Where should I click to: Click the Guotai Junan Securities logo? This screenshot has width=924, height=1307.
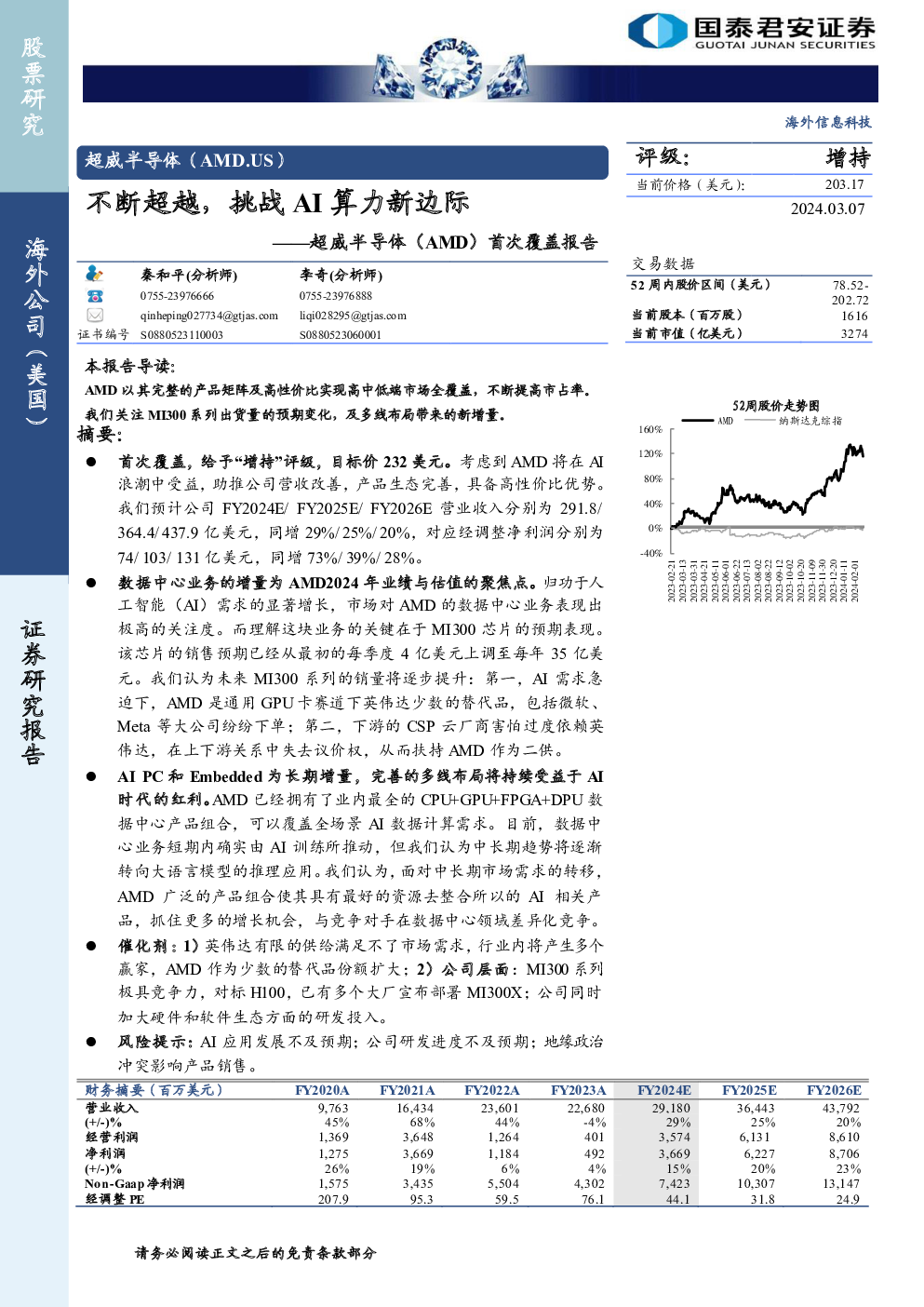pyautogui.click(x=752, y=31)
